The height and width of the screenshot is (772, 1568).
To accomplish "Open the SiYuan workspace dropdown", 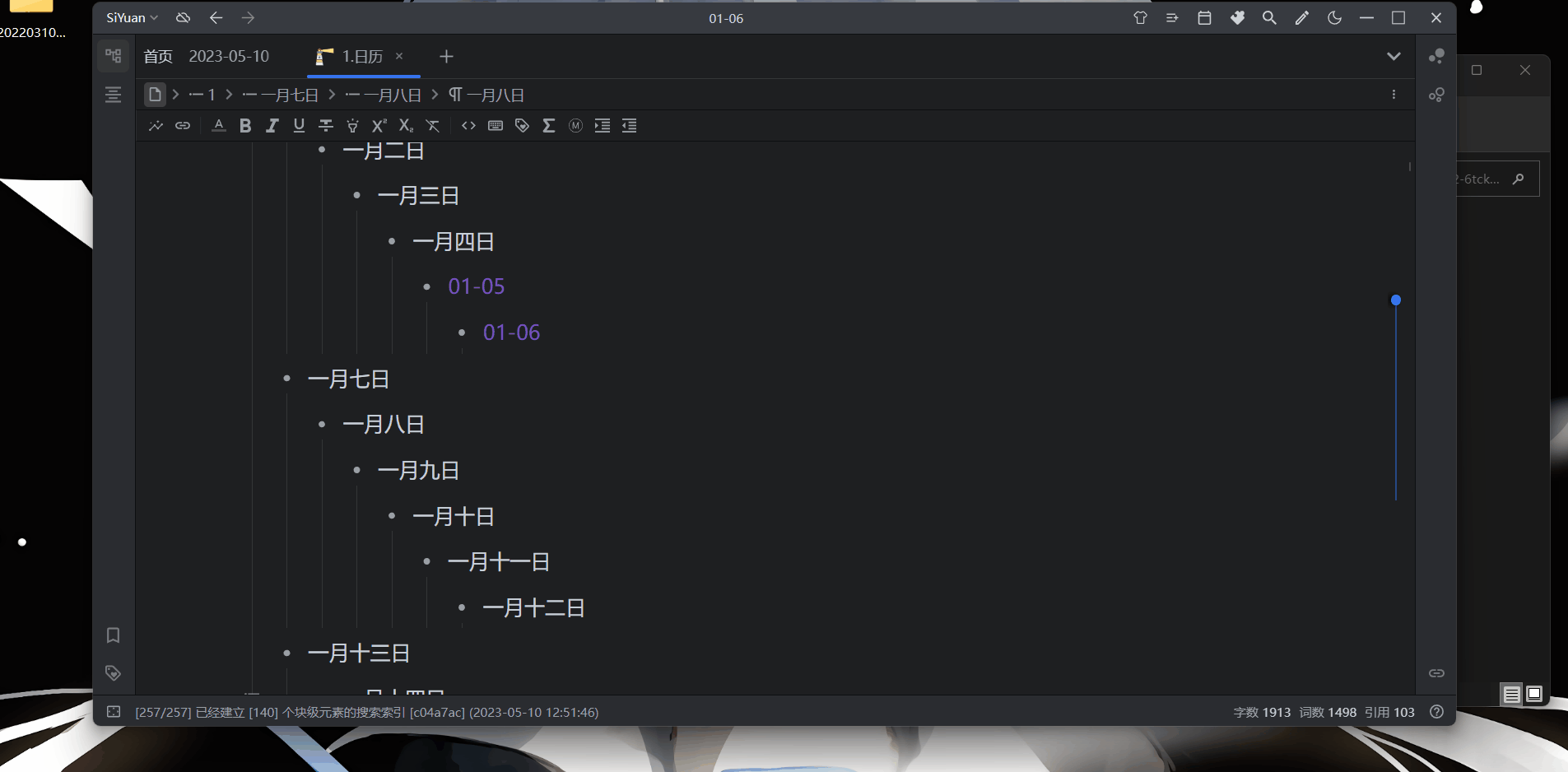I will point(131,16).
